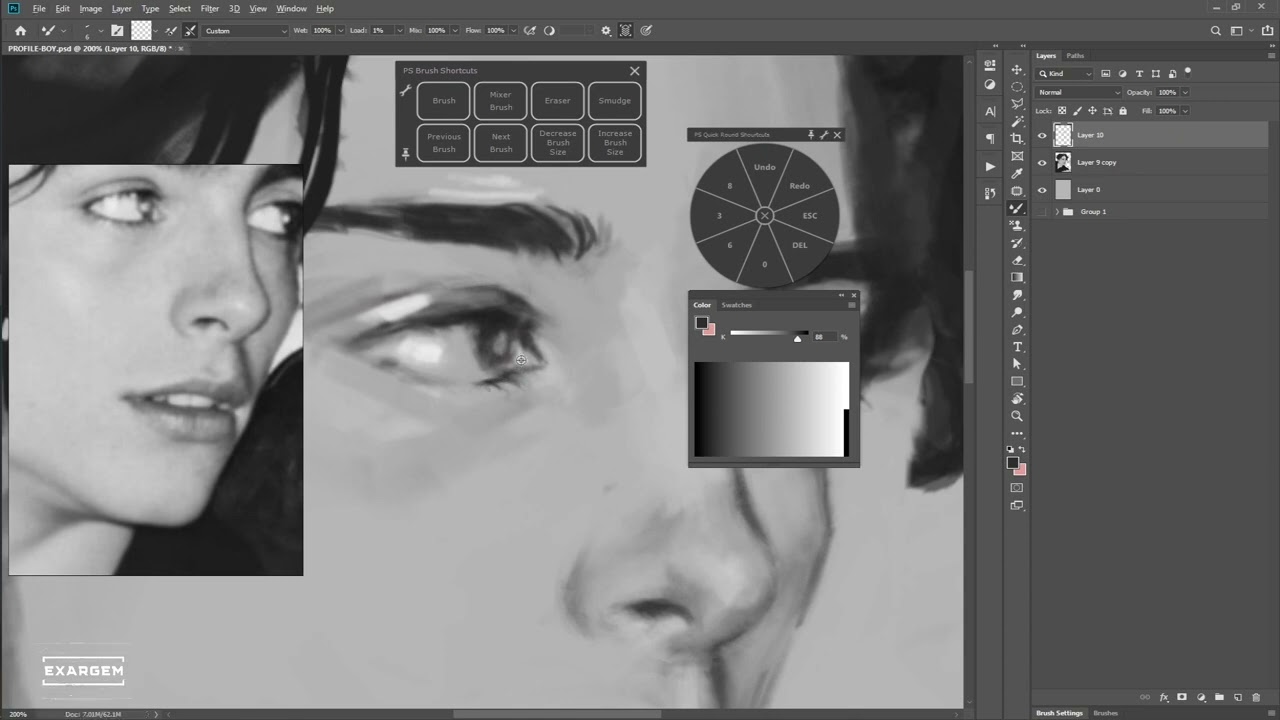
Task: Select the Eyedropper tool
Action: [x=1017, y=173]
